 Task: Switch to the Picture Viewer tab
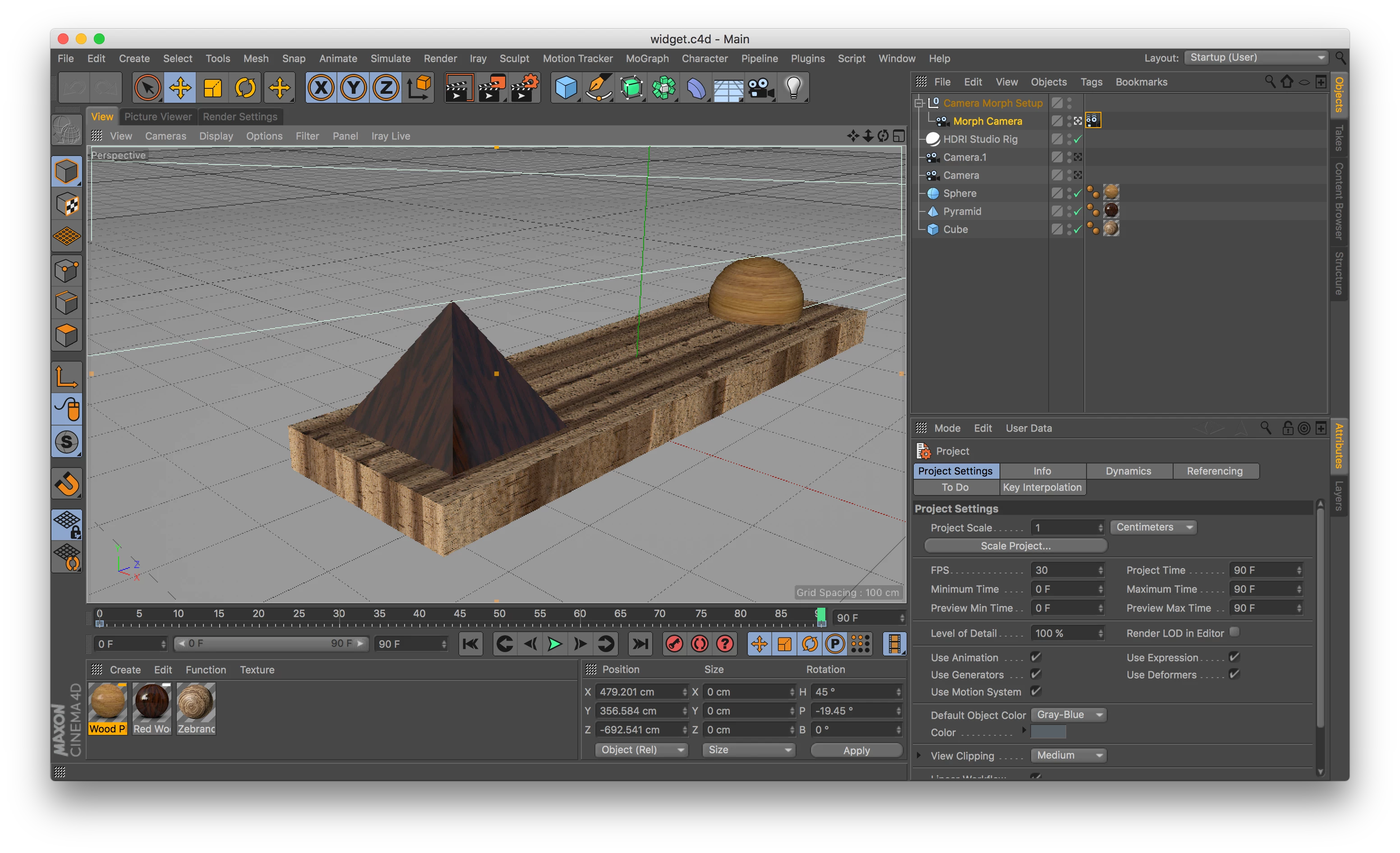point(158,116)
